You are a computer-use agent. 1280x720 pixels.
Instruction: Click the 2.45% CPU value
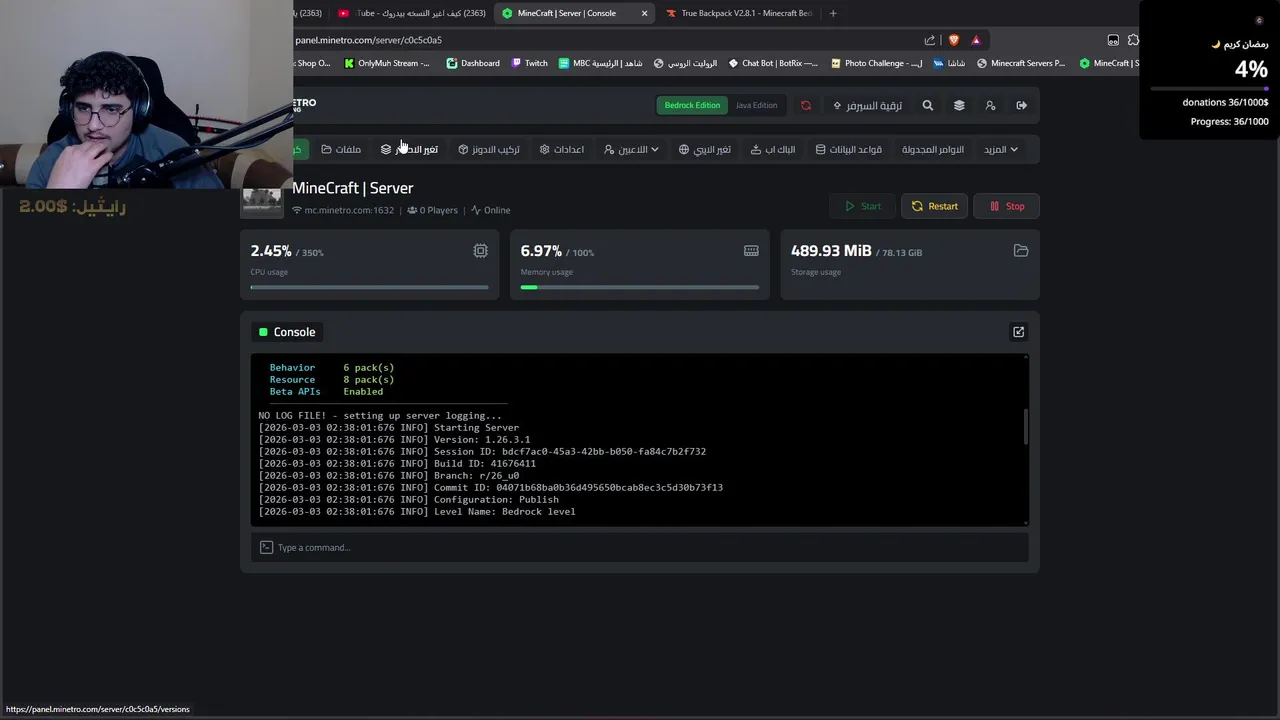(271, 251)
